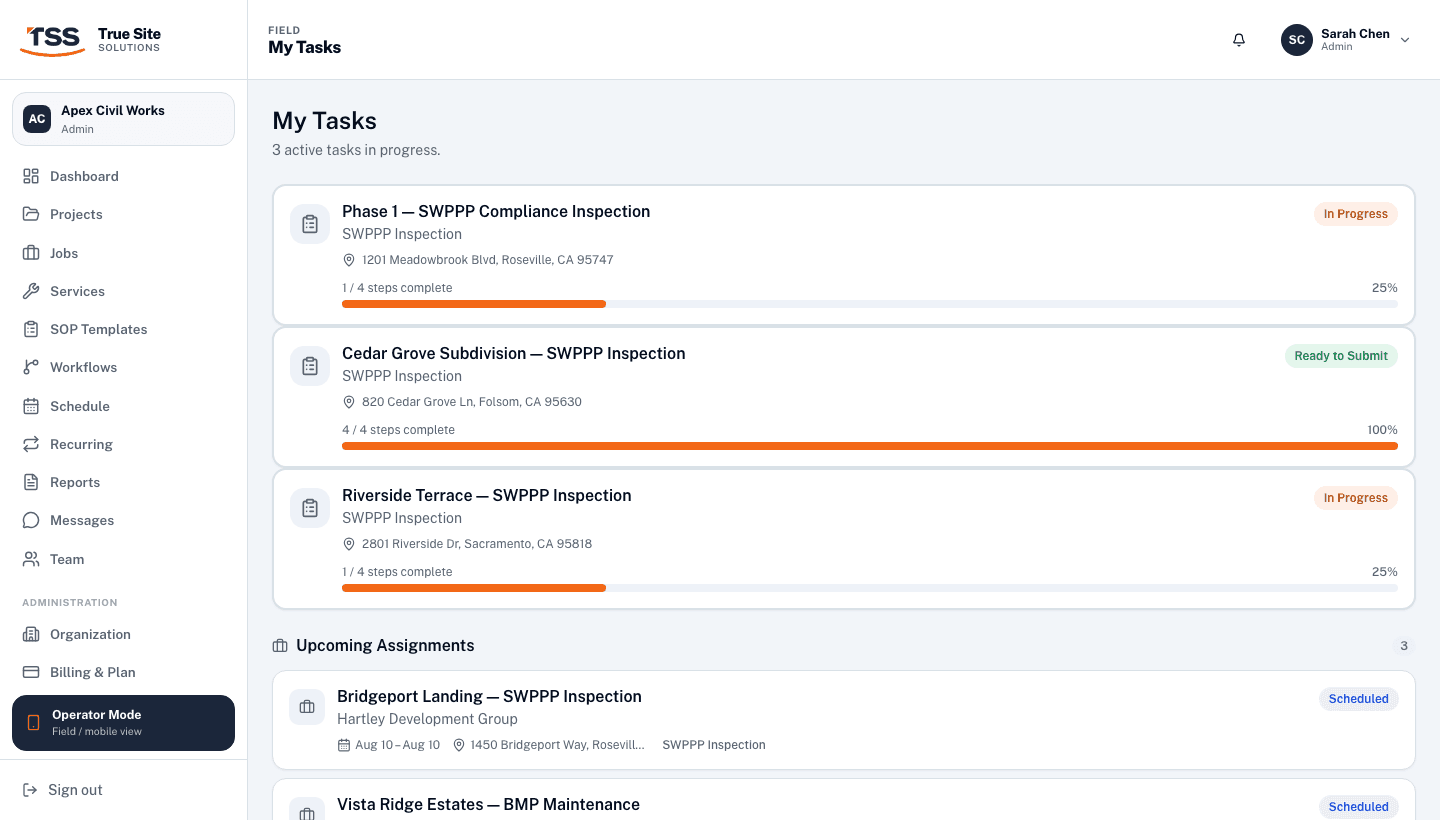This screenshot has height=820, width=1440.
Task: Open Reports from the sidebar
Action: click(x=123, y=482)
